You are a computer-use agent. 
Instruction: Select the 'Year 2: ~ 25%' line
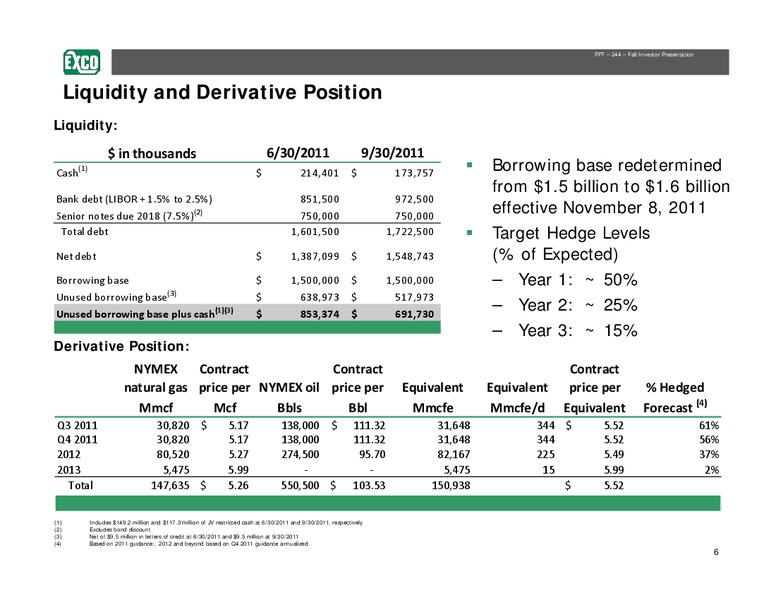(578, 305)
